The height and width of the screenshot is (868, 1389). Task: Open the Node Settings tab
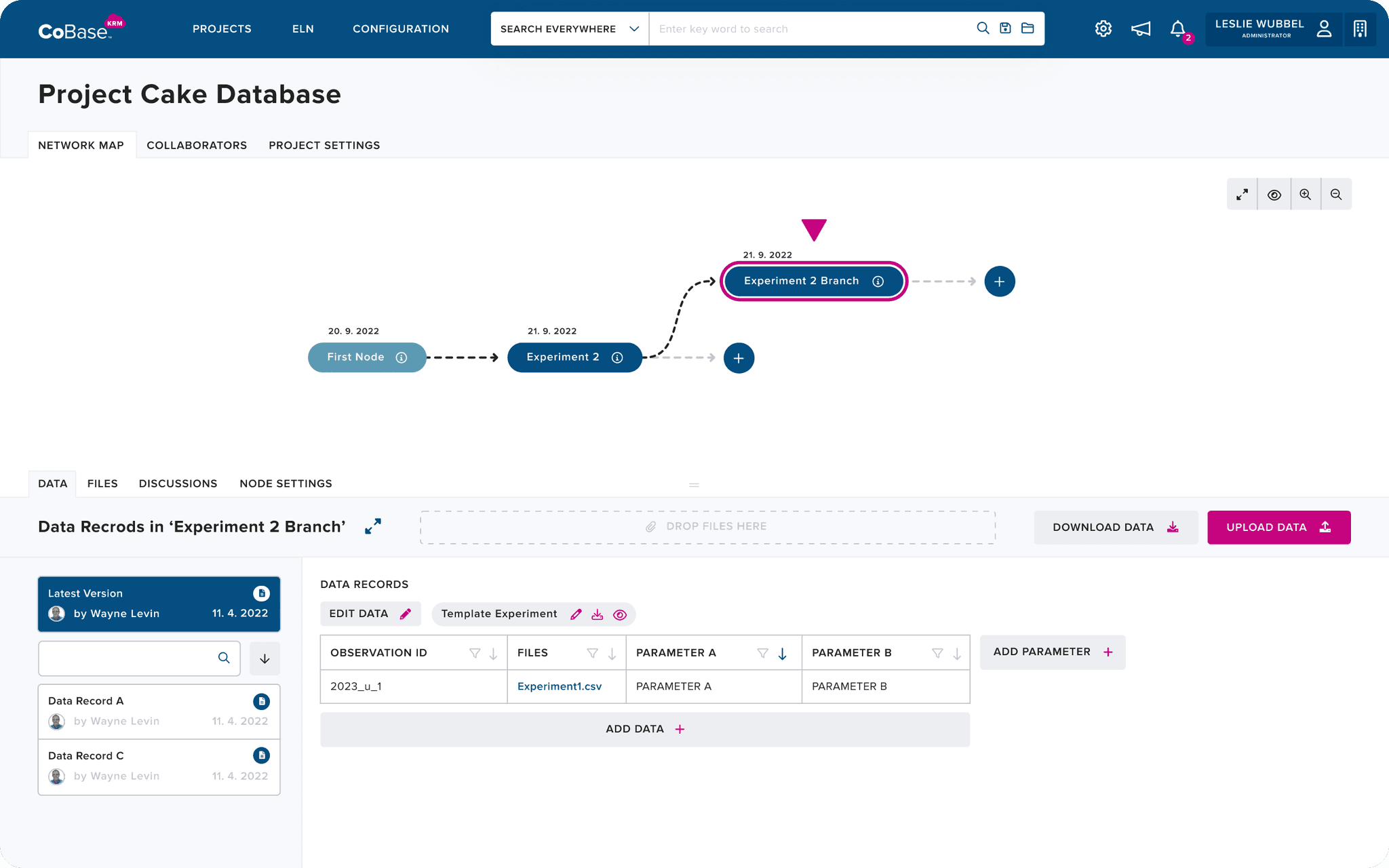coord(286,484)
